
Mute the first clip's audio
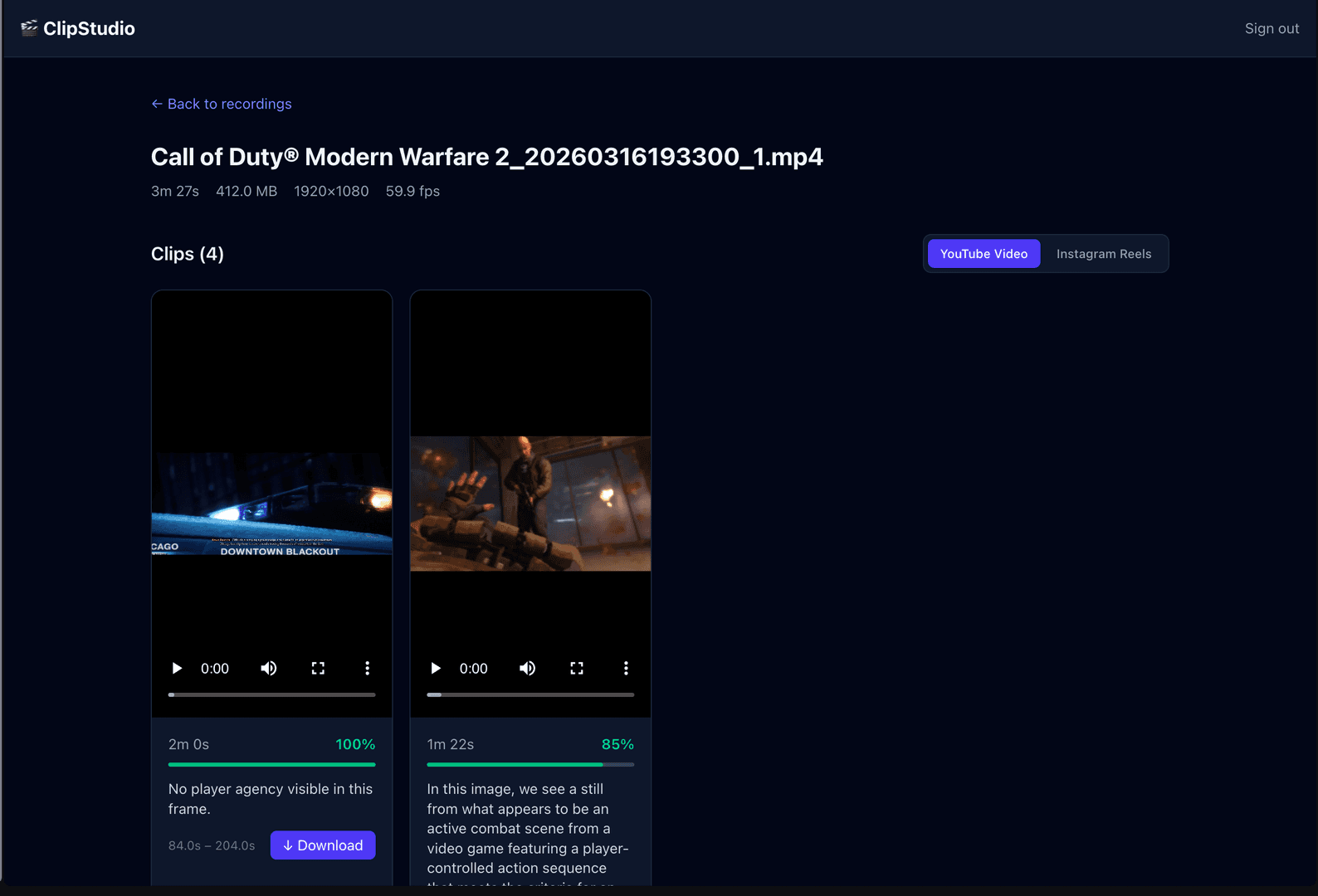[269, 669]
